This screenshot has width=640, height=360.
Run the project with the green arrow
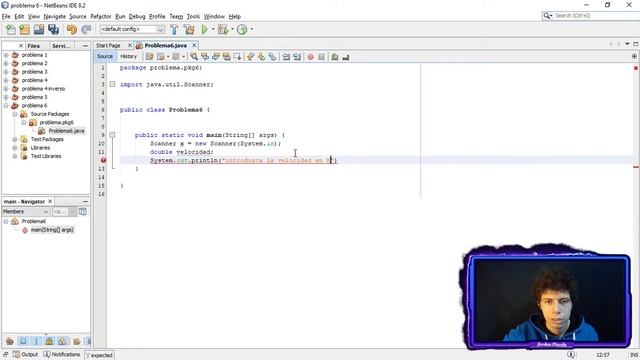tap(204, 29)
